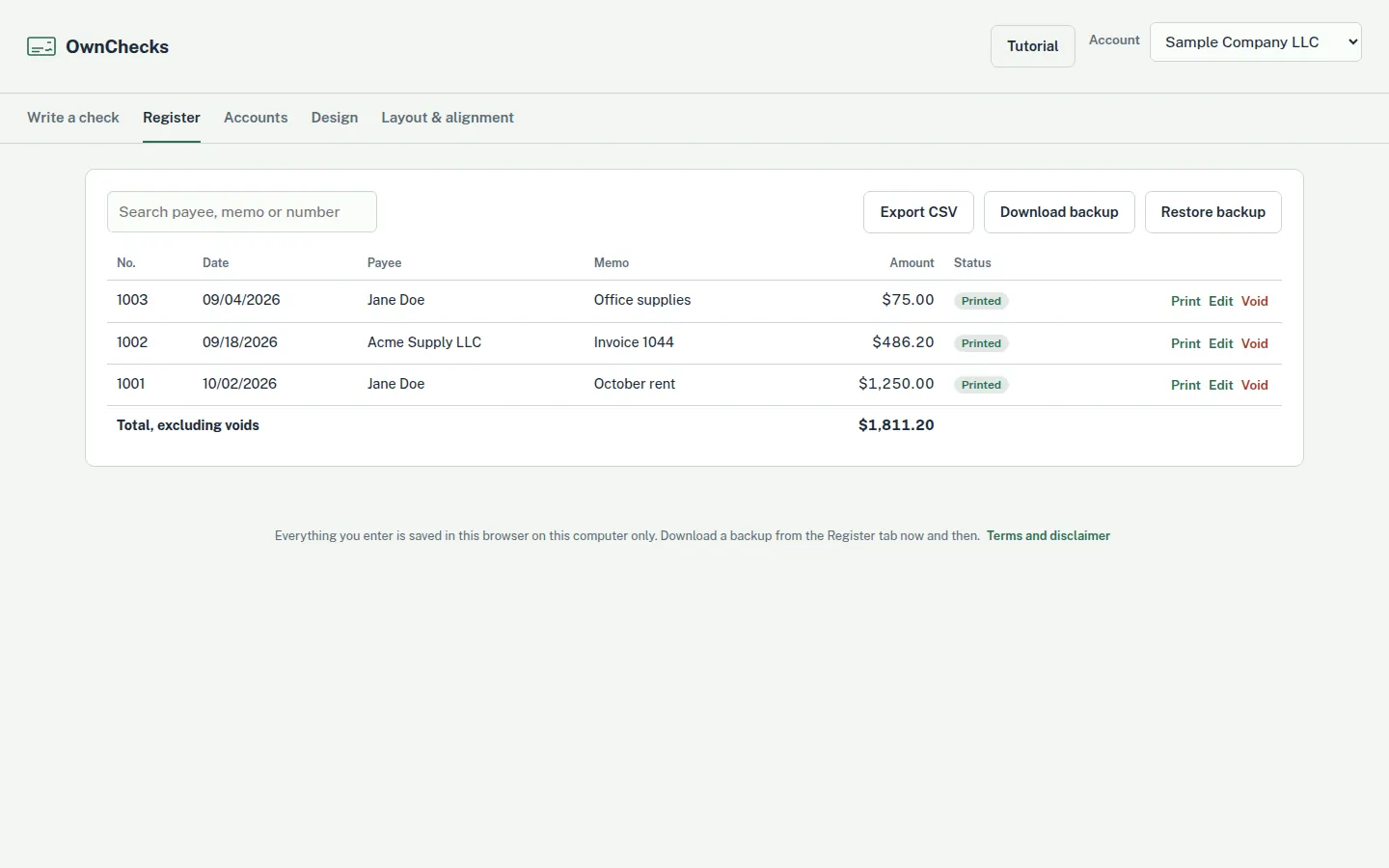The width and height of the screenshot is (1389, 868).
Task: Click the Status column header
Action: (972, 262)
